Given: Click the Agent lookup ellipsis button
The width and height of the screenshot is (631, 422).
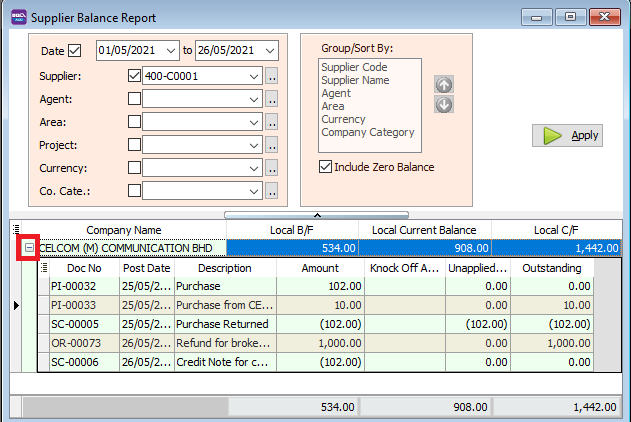Looking at the screenshot, I should click(271, 99).
